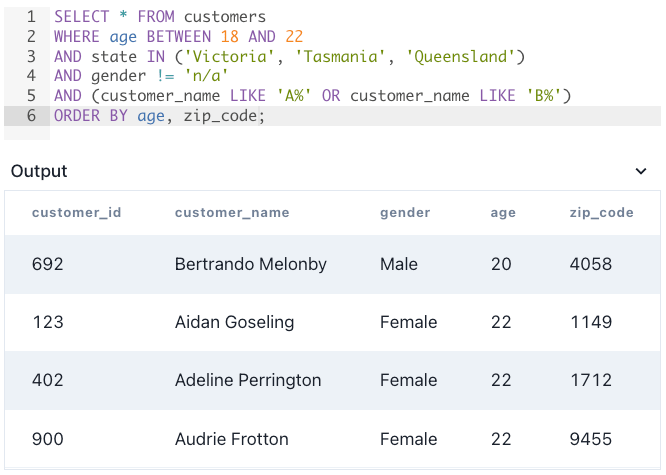Screen dimensions: 666x475
Task: Select the Bertrando Melonby row
Action: click(333, 264)
